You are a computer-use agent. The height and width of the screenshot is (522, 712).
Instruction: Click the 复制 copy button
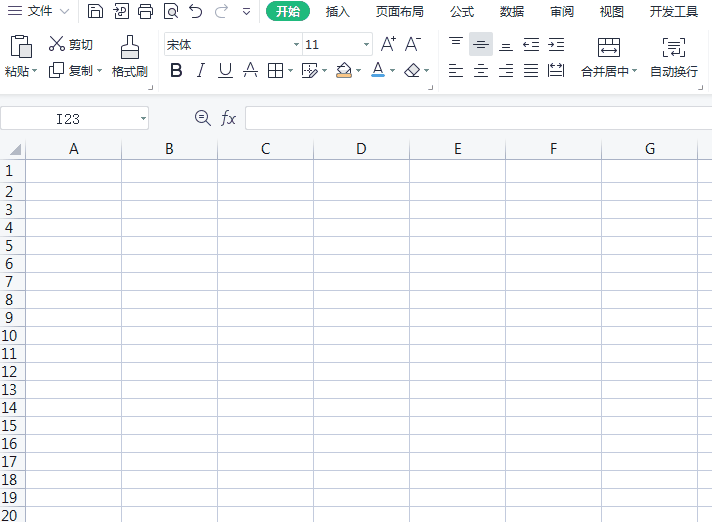point(71,70)
